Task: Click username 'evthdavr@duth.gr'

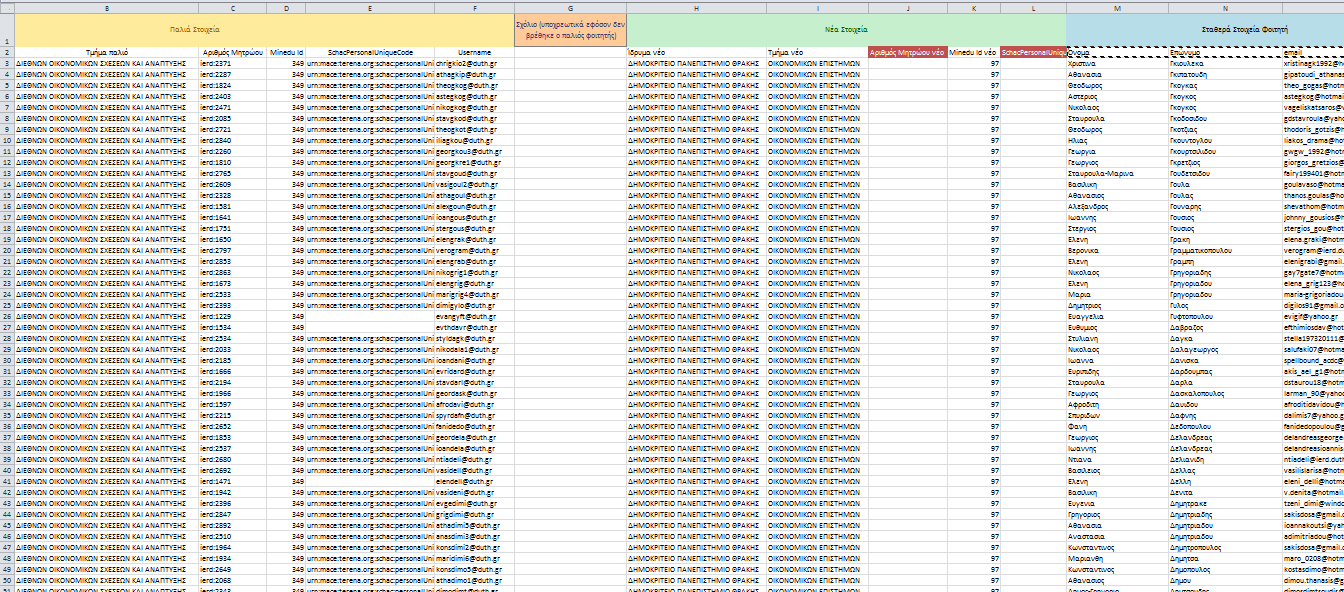Action: click(475, 327)
